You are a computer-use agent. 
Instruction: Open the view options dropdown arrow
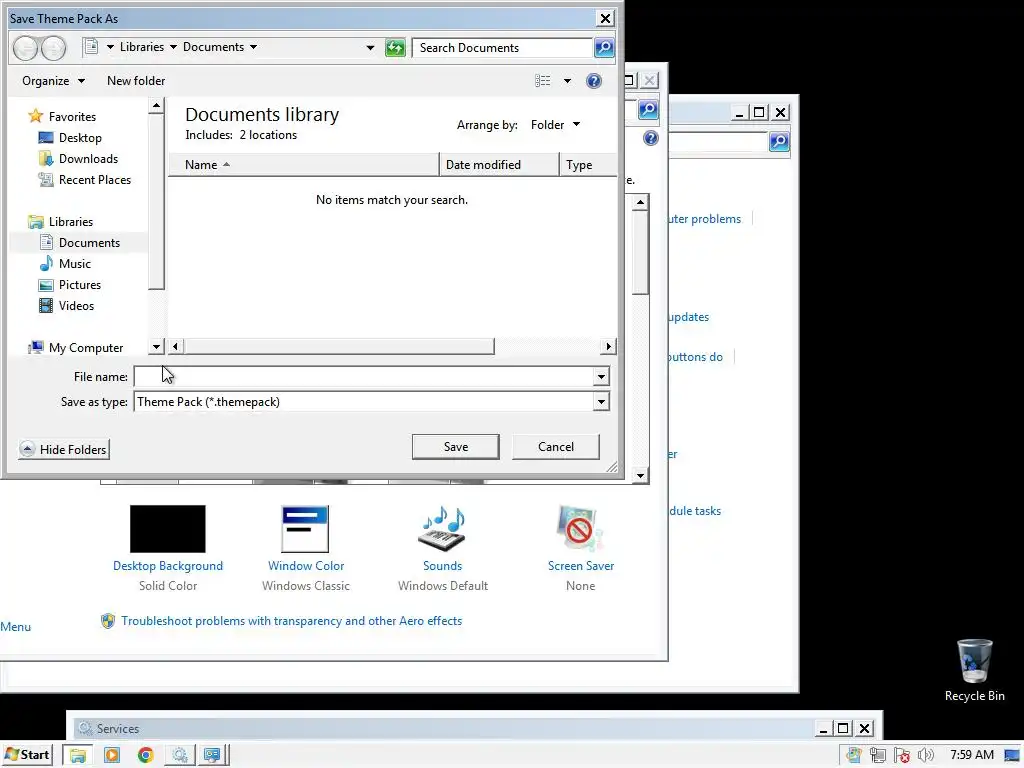point(568,81)
